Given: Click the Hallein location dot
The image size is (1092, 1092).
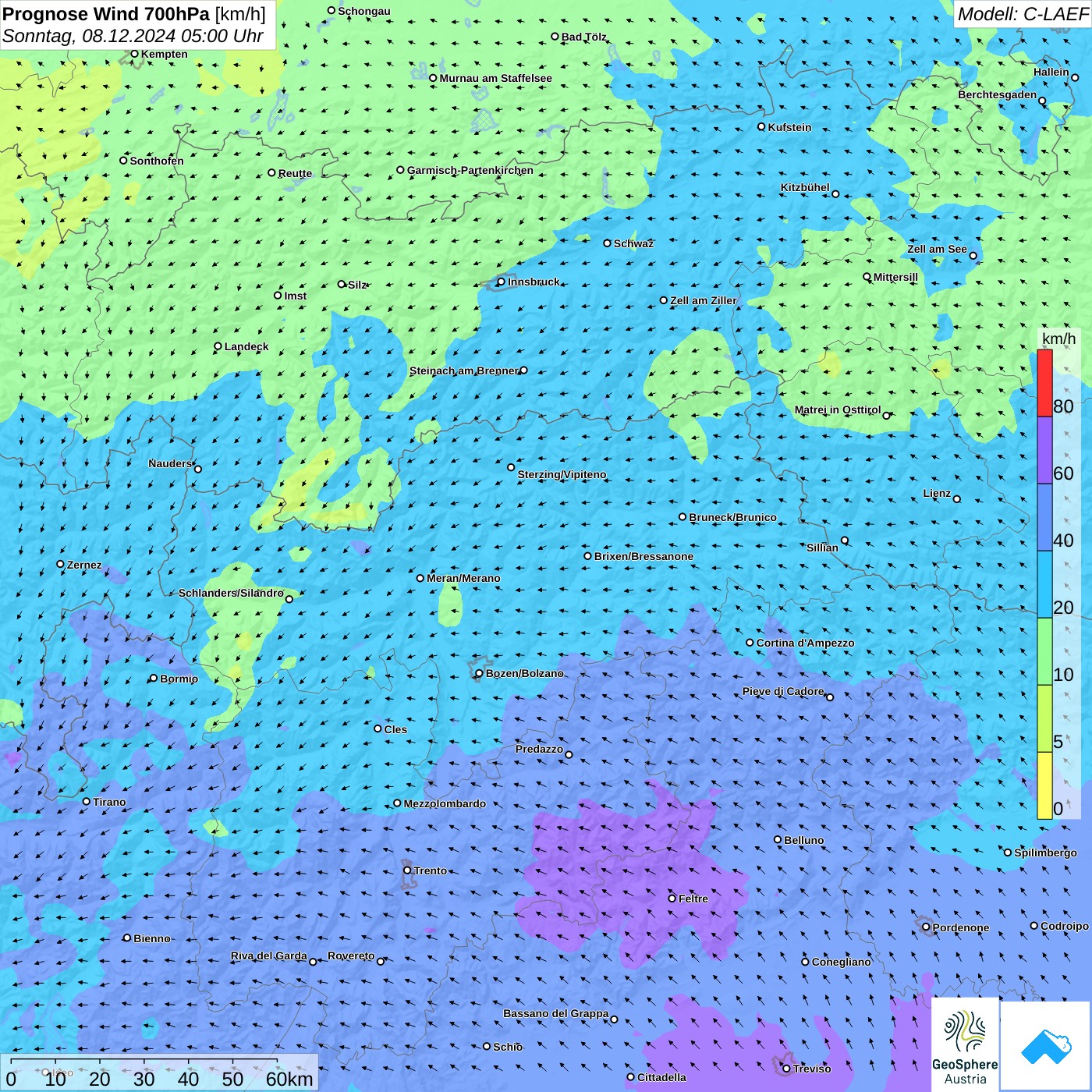Looking at the screenshot, I should [x=1075, y=77].
